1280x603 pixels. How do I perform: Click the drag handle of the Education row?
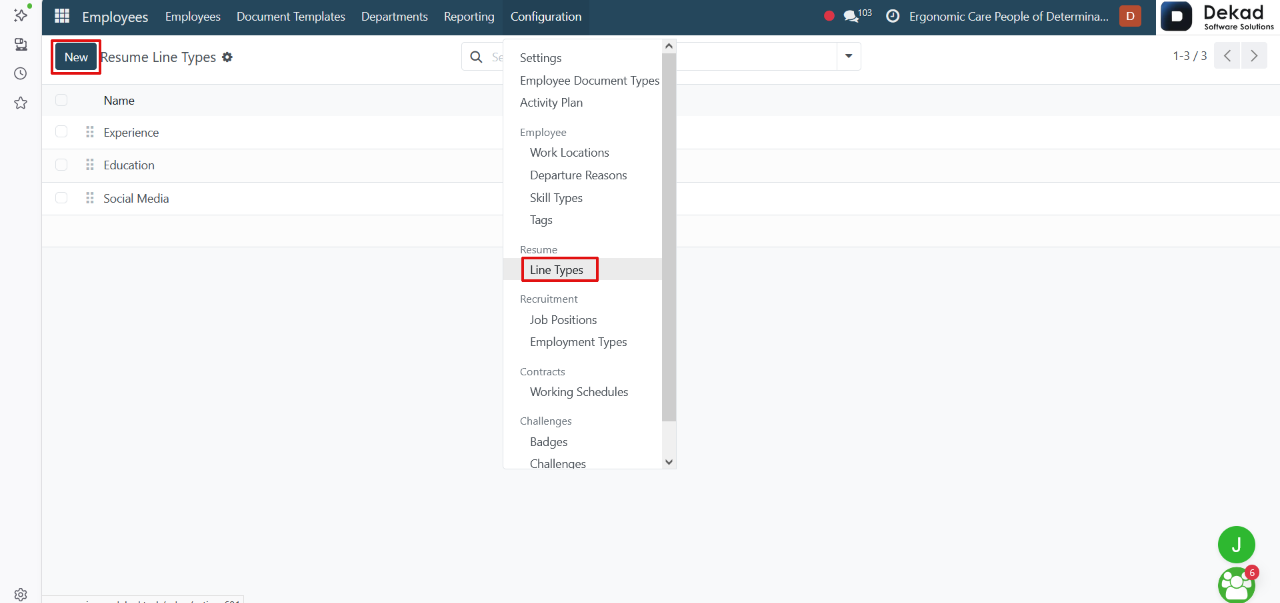[90, 165]
